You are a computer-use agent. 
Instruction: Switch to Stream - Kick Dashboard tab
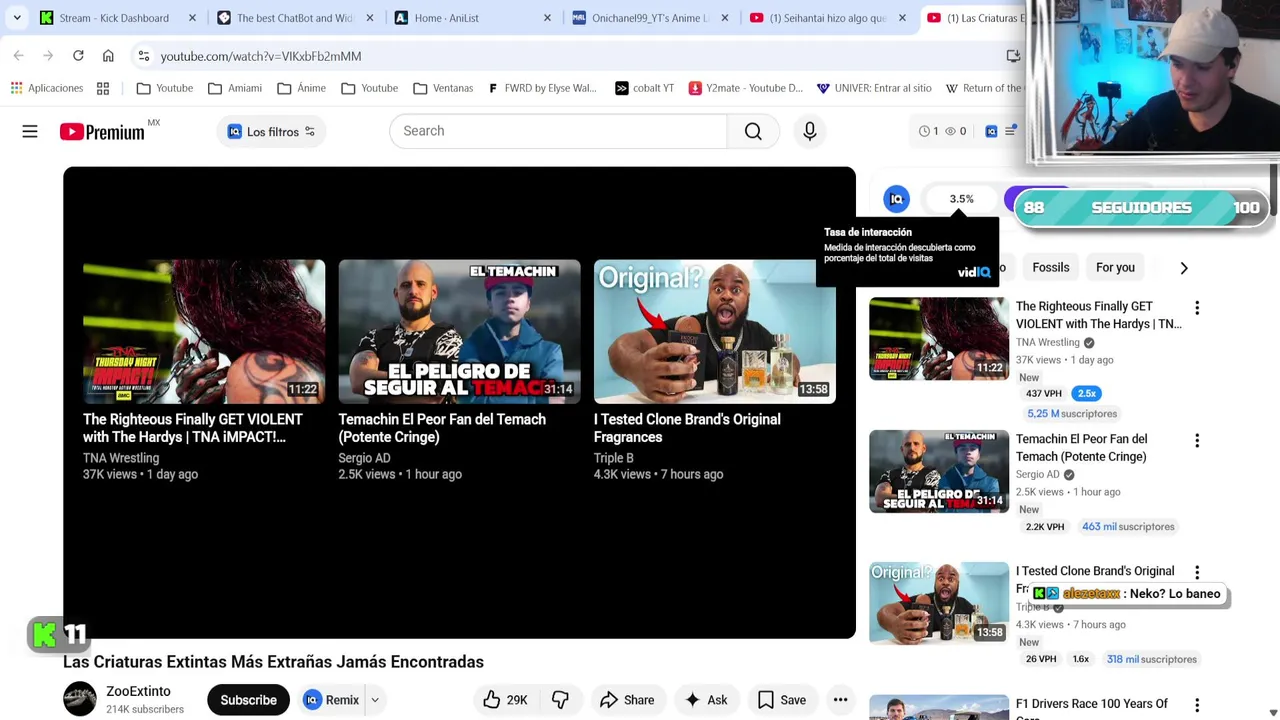click(x=116, y=18)
